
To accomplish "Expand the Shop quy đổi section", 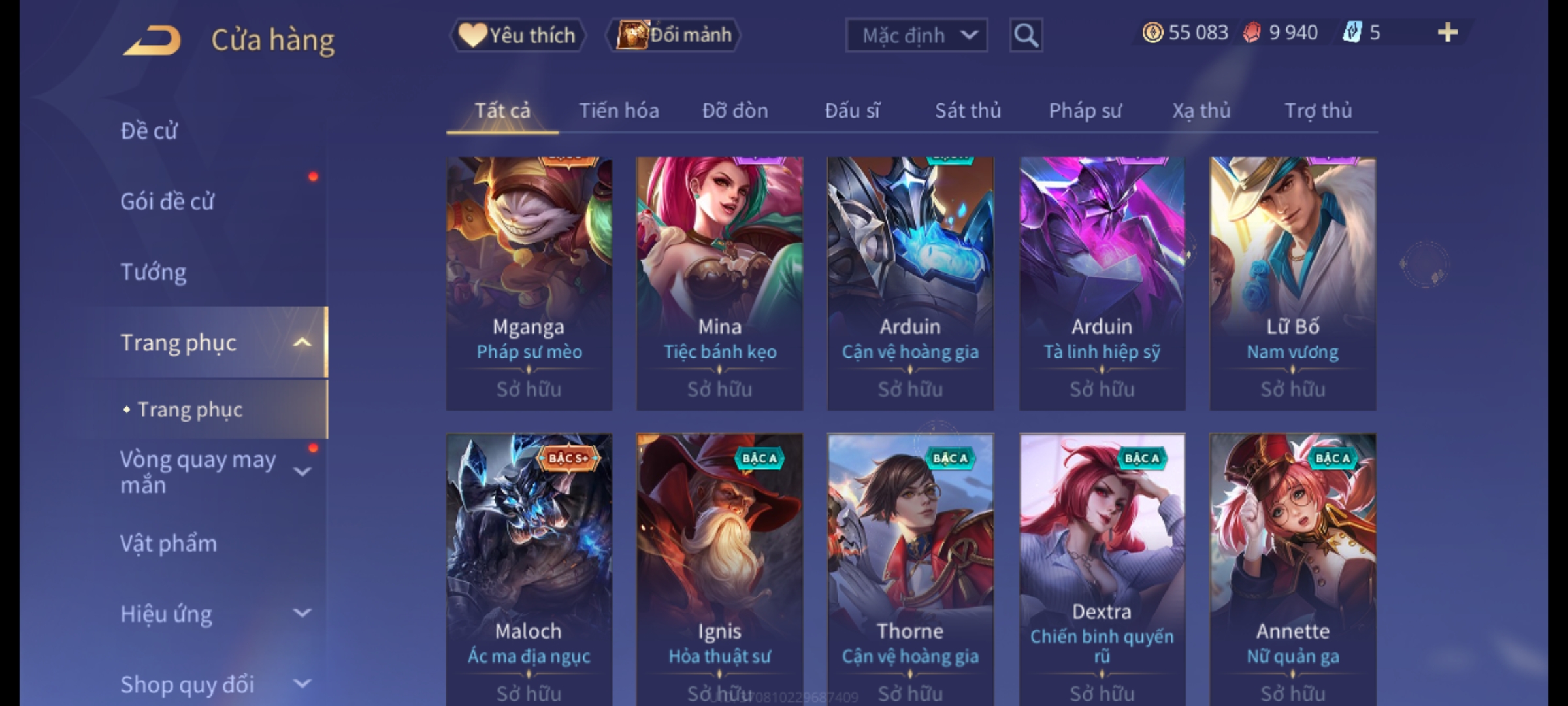I will point(302,684).
